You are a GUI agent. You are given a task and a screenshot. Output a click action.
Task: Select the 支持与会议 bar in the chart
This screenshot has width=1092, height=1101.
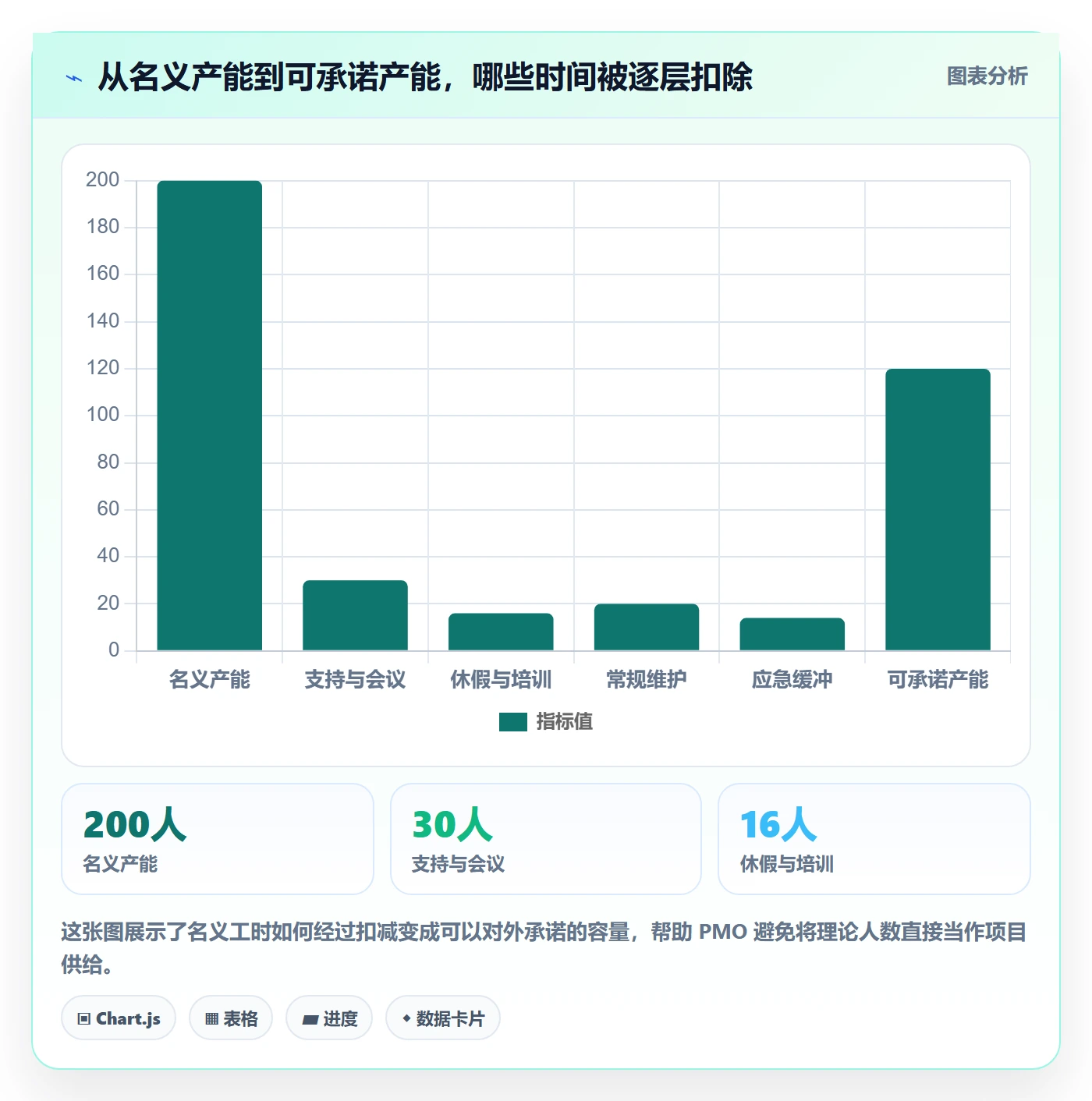click(356, 615)
